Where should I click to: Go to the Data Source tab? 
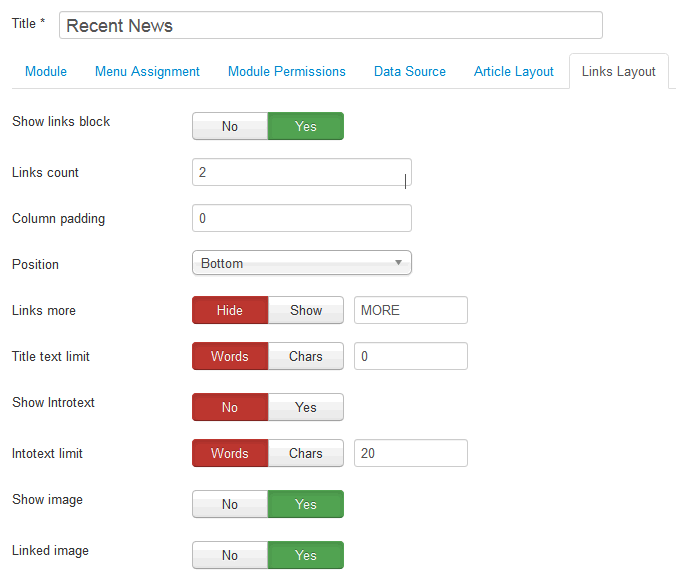[x=410, y=71]
